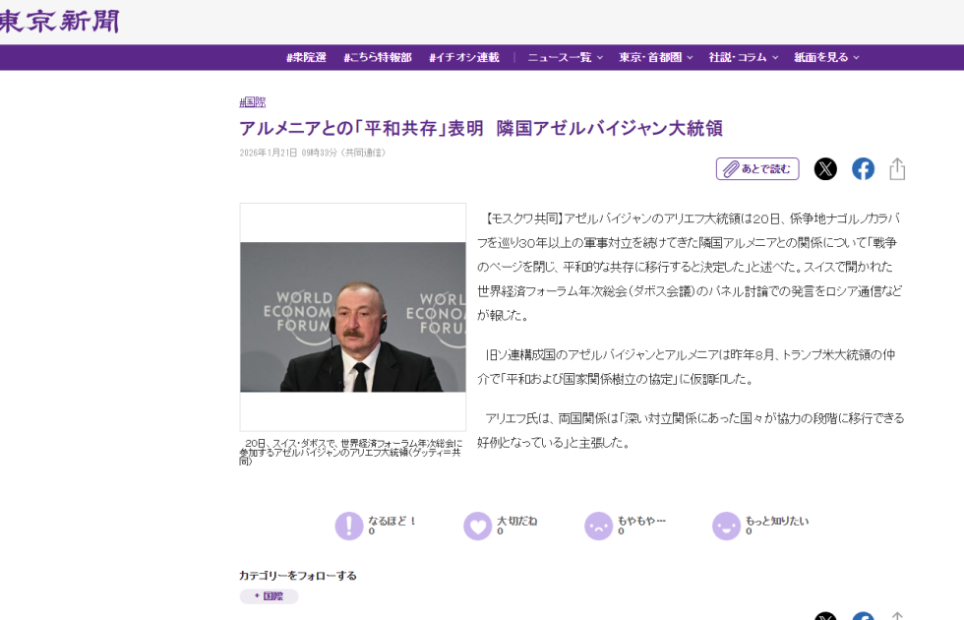This screenshot has width=964, height=620.
Task: Open the #こちら特報部 nav item
Action: [377, 58]
